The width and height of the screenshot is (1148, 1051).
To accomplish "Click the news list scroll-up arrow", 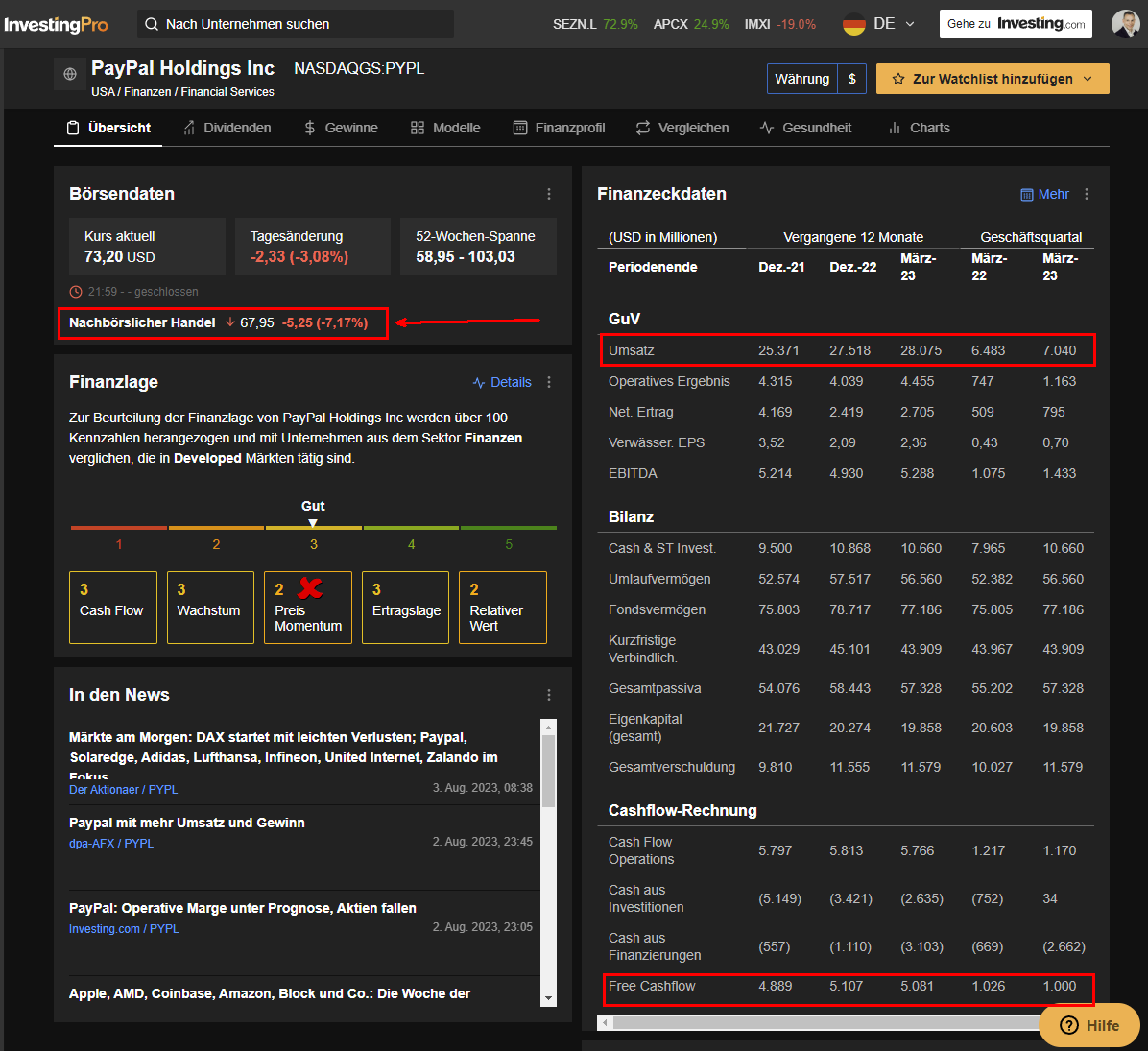I will (x=548, y=727).
